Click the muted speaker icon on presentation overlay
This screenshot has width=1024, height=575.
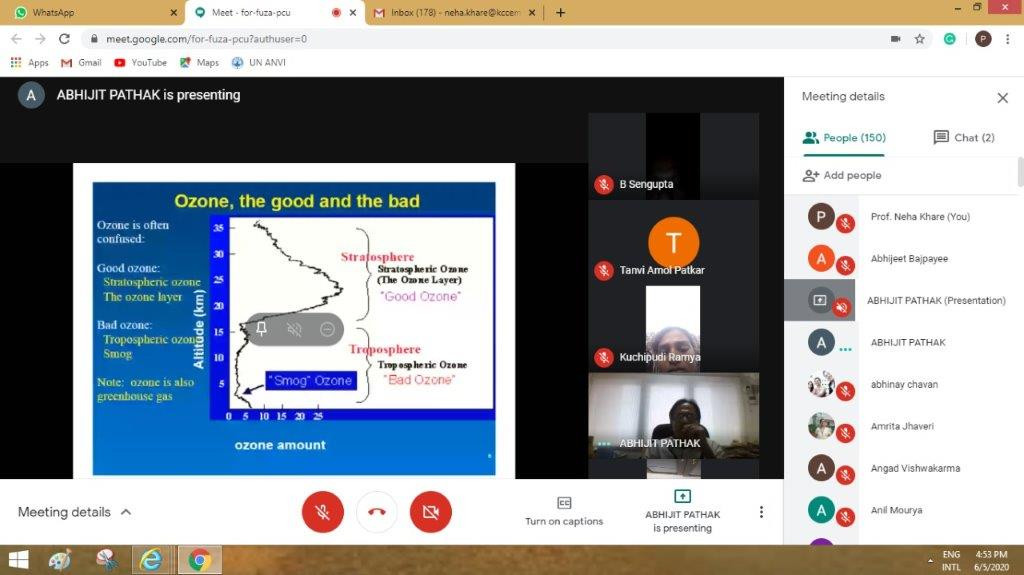click(x=294, y=329)
